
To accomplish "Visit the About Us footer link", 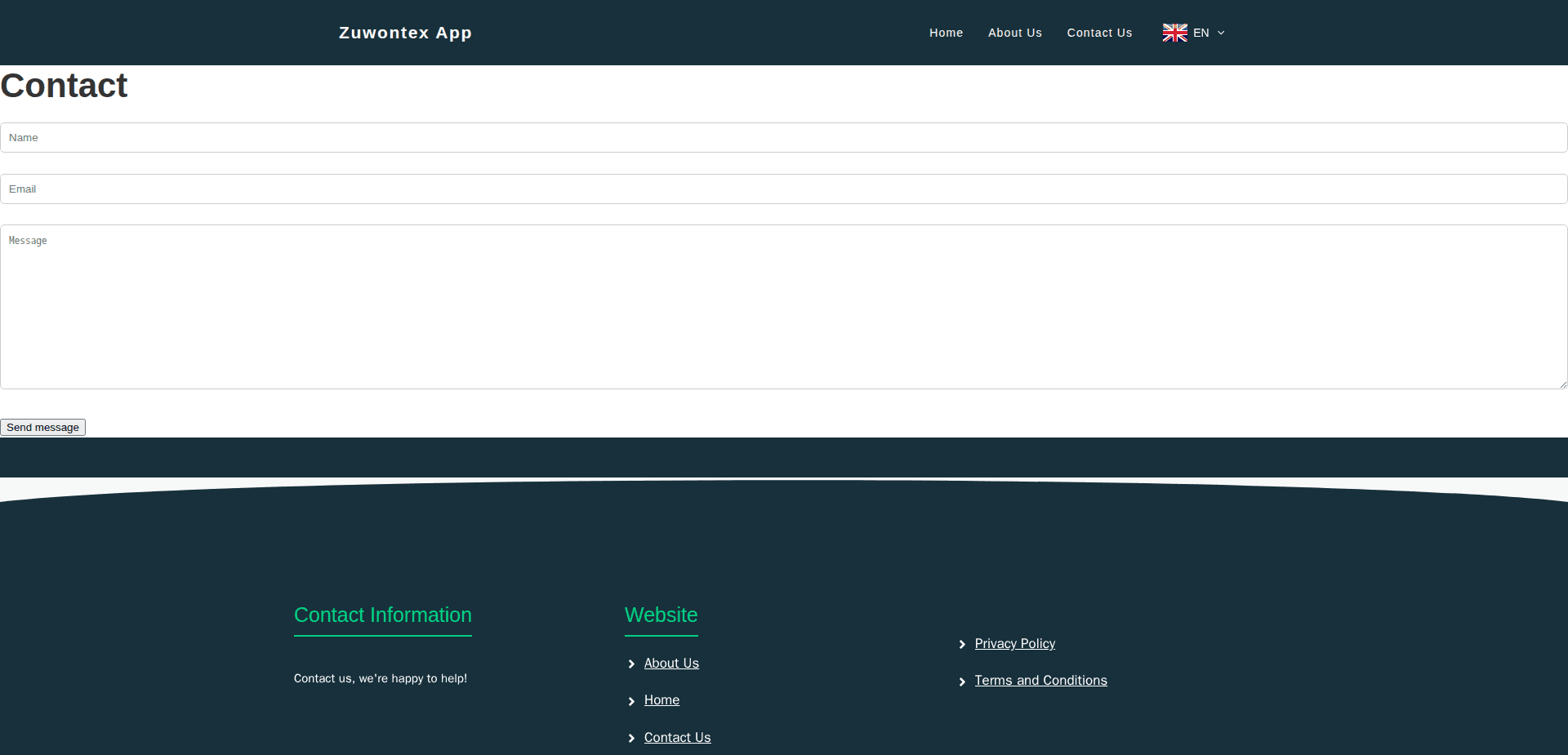I will 670,664.
